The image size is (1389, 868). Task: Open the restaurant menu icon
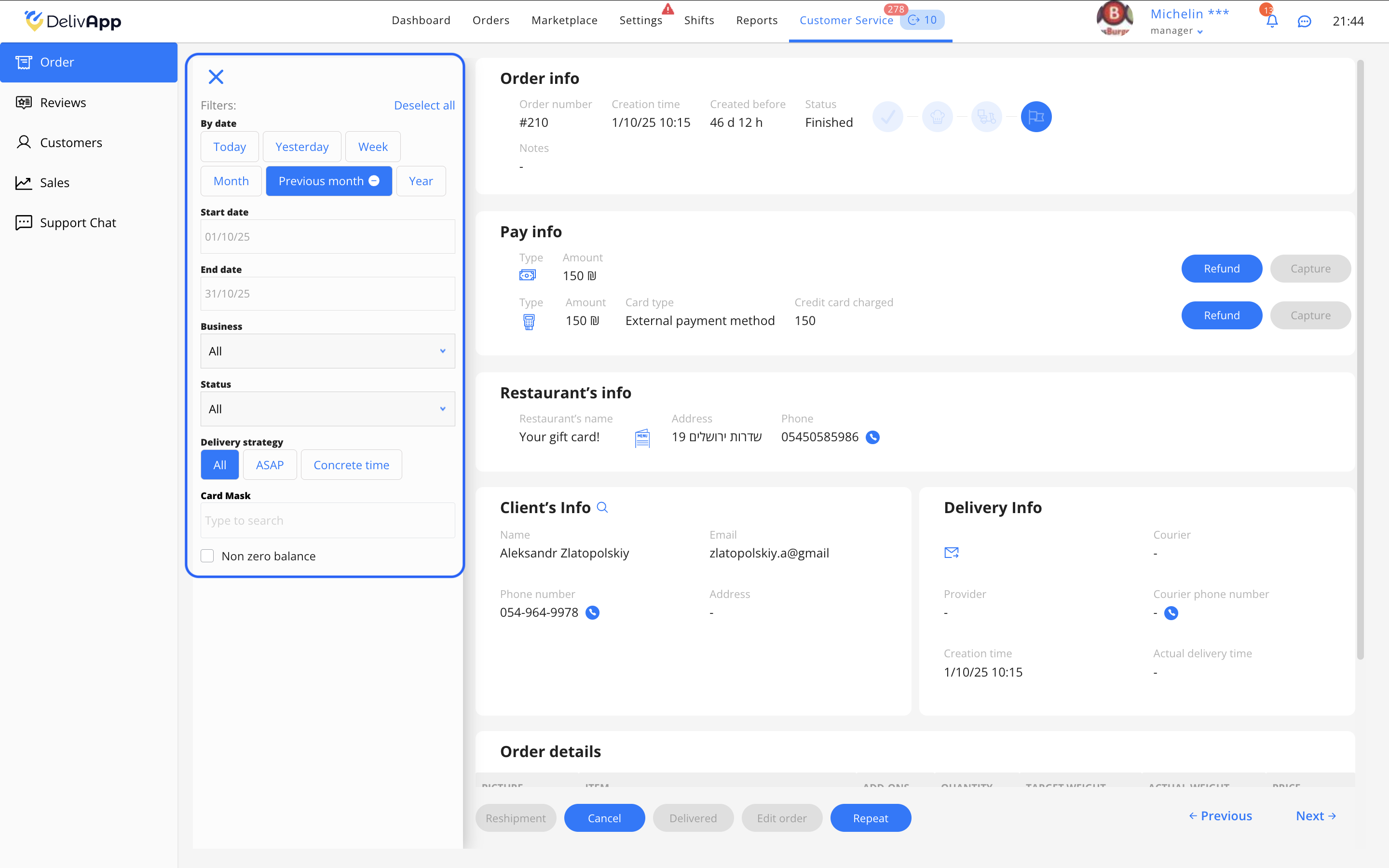(642, 438)
